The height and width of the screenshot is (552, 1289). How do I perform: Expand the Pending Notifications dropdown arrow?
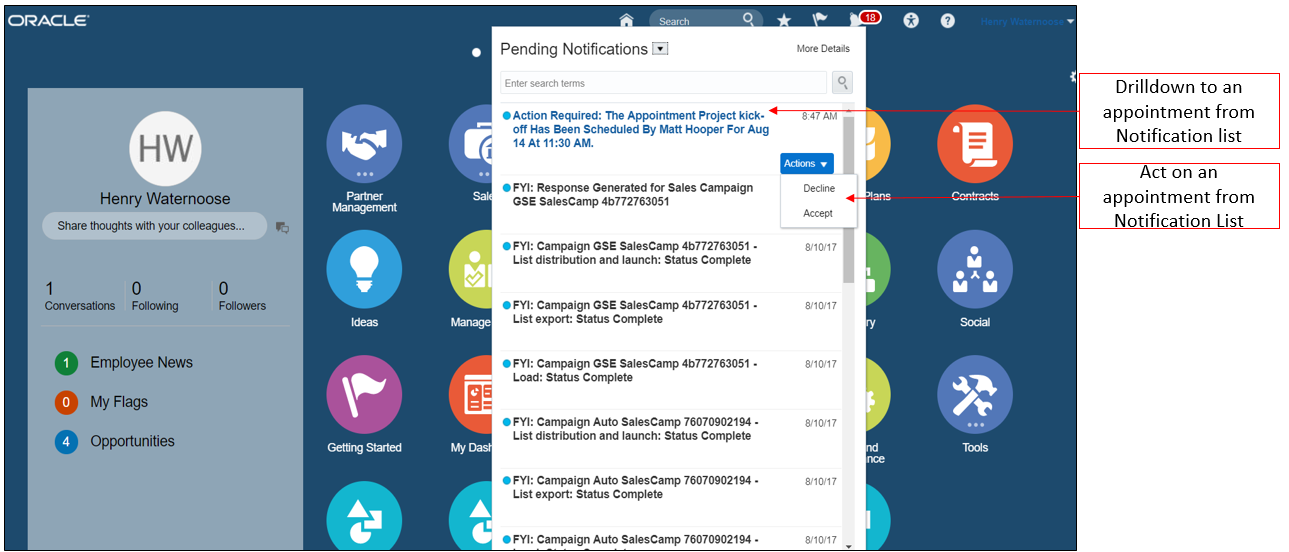click(x=660, y=49)
